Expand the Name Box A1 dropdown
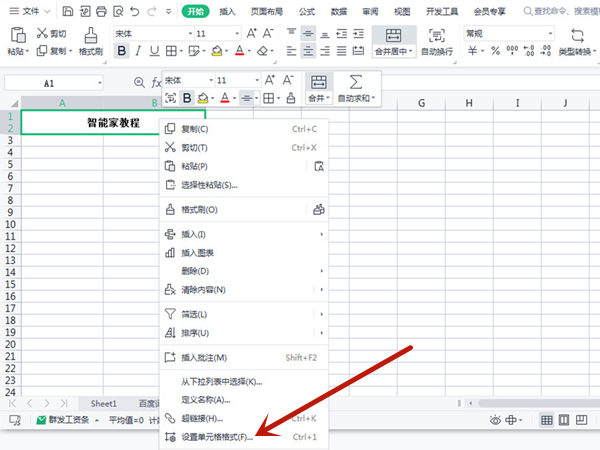This screenshot has width=600, height=450. pos(99,83)
